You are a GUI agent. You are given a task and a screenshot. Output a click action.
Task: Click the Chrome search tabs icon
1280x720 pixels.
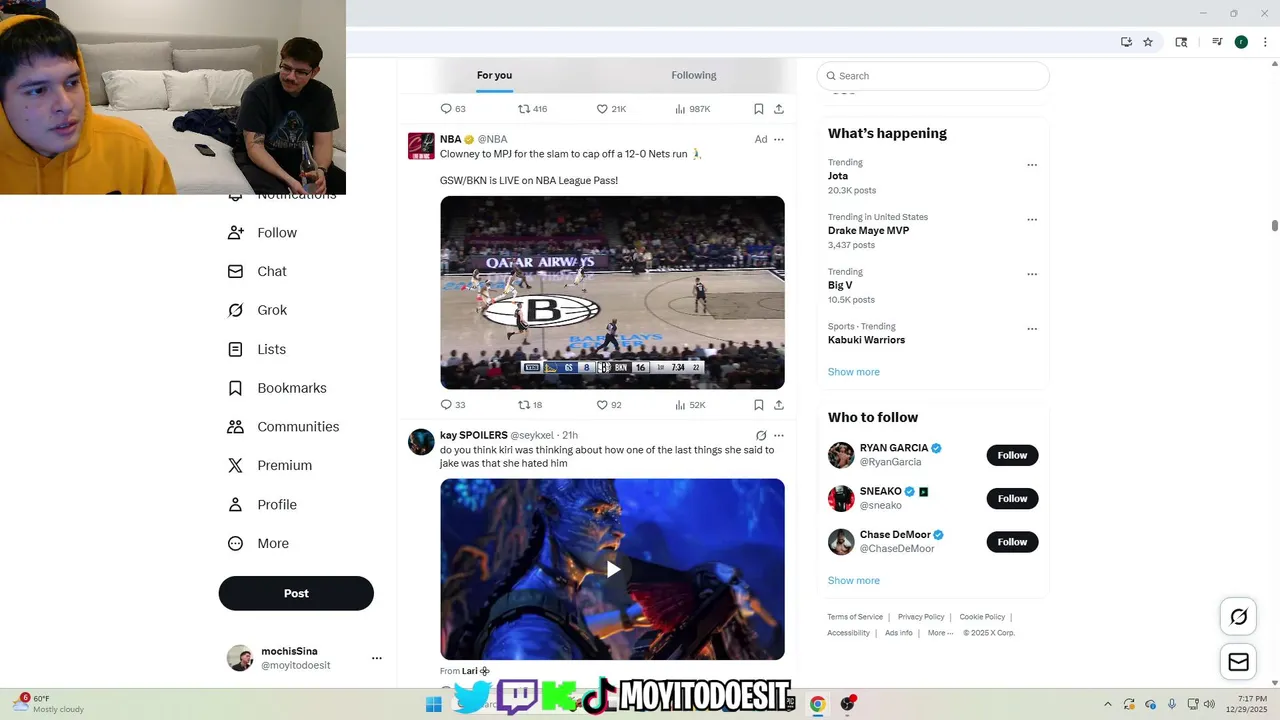tap(1181, 42)
